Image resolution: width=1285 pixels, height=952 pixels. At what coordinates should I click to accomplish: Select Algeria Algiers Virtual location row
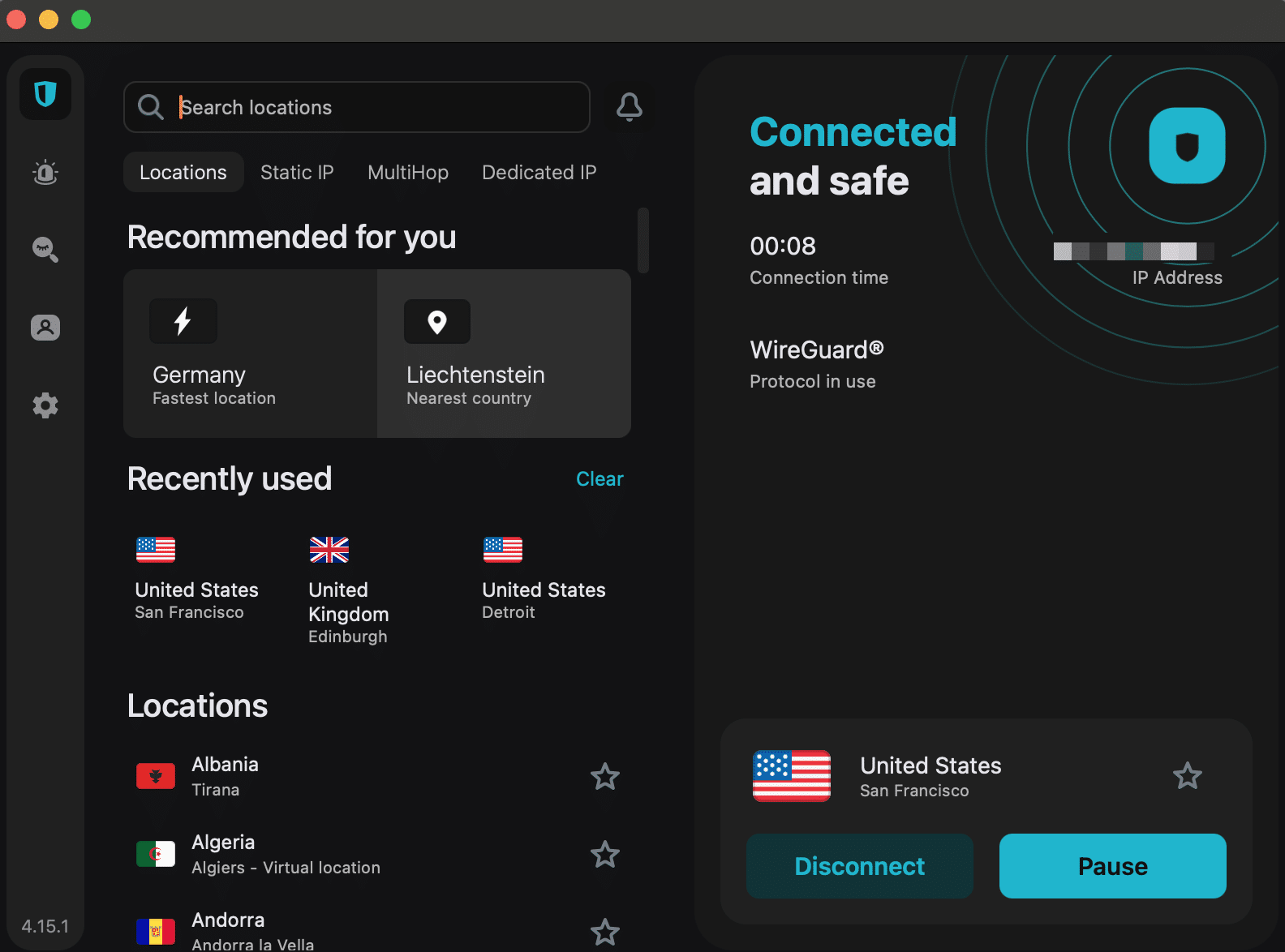[378, 854]
